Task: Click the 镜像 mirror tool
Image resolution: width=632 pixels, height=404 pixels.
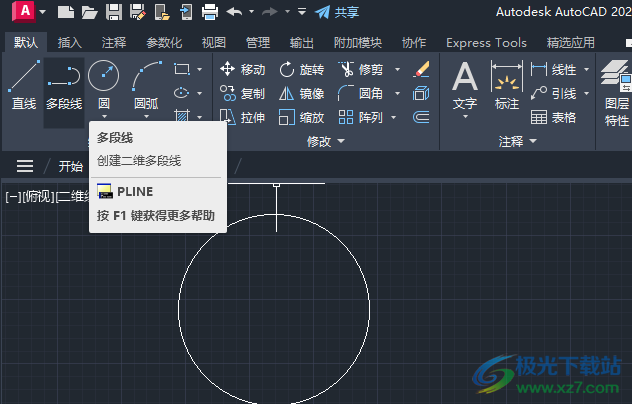Action: (x=302, y=93)
